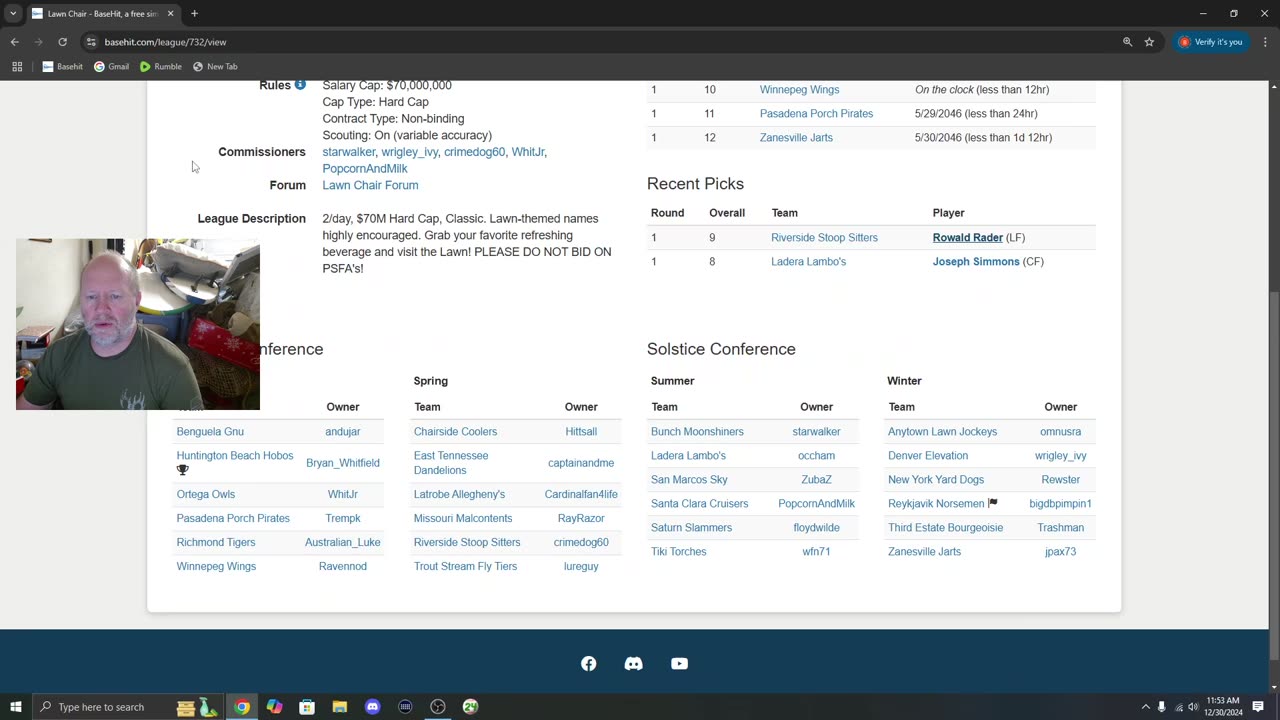Open Pasadena Porch Pirates in draft order
The width and height of the screenshot is (1280, 720).
[x=816, y=114]
